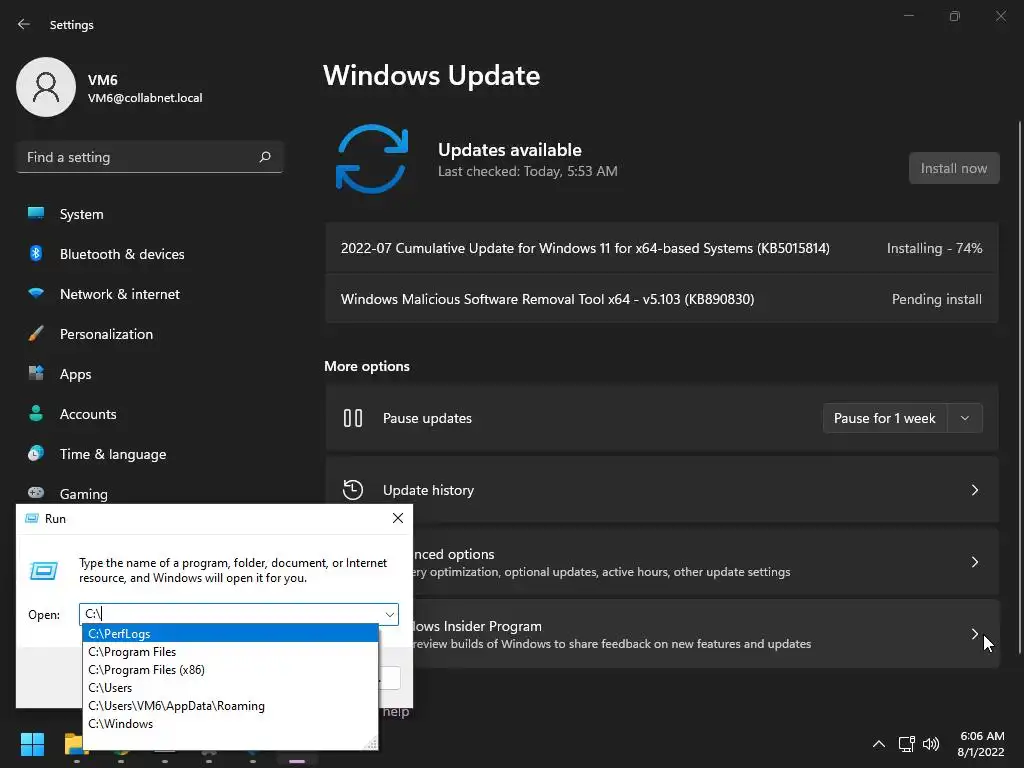Click VM6@collabnet.local account text

pyautogui.click(x=145, y=98)
